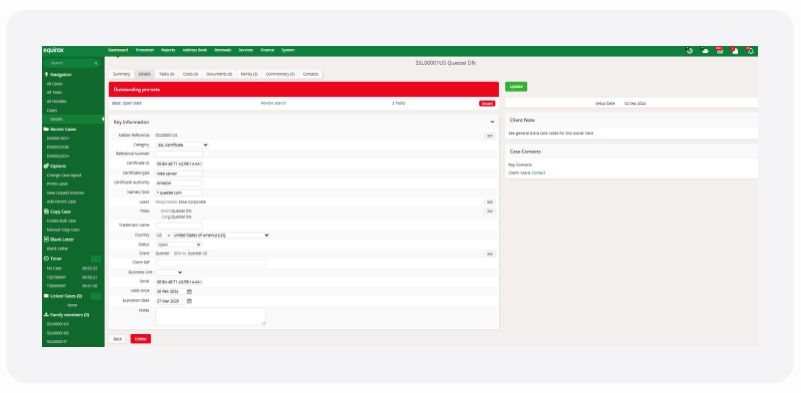Click the red Delete button
This screenshot has width=801, height=393.
click(140, 339)
